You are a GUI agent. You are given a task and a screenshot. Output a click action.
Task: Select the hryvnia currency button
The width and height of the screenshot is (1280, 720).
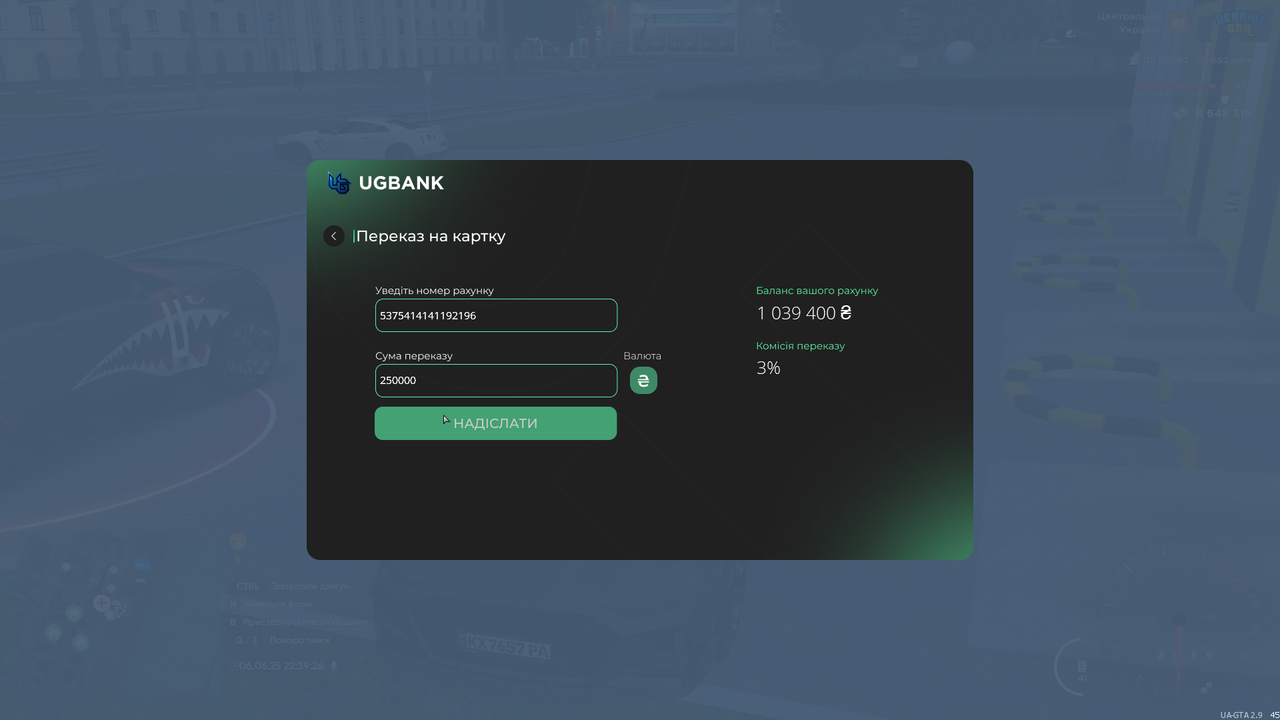click(x=643, y=381)
